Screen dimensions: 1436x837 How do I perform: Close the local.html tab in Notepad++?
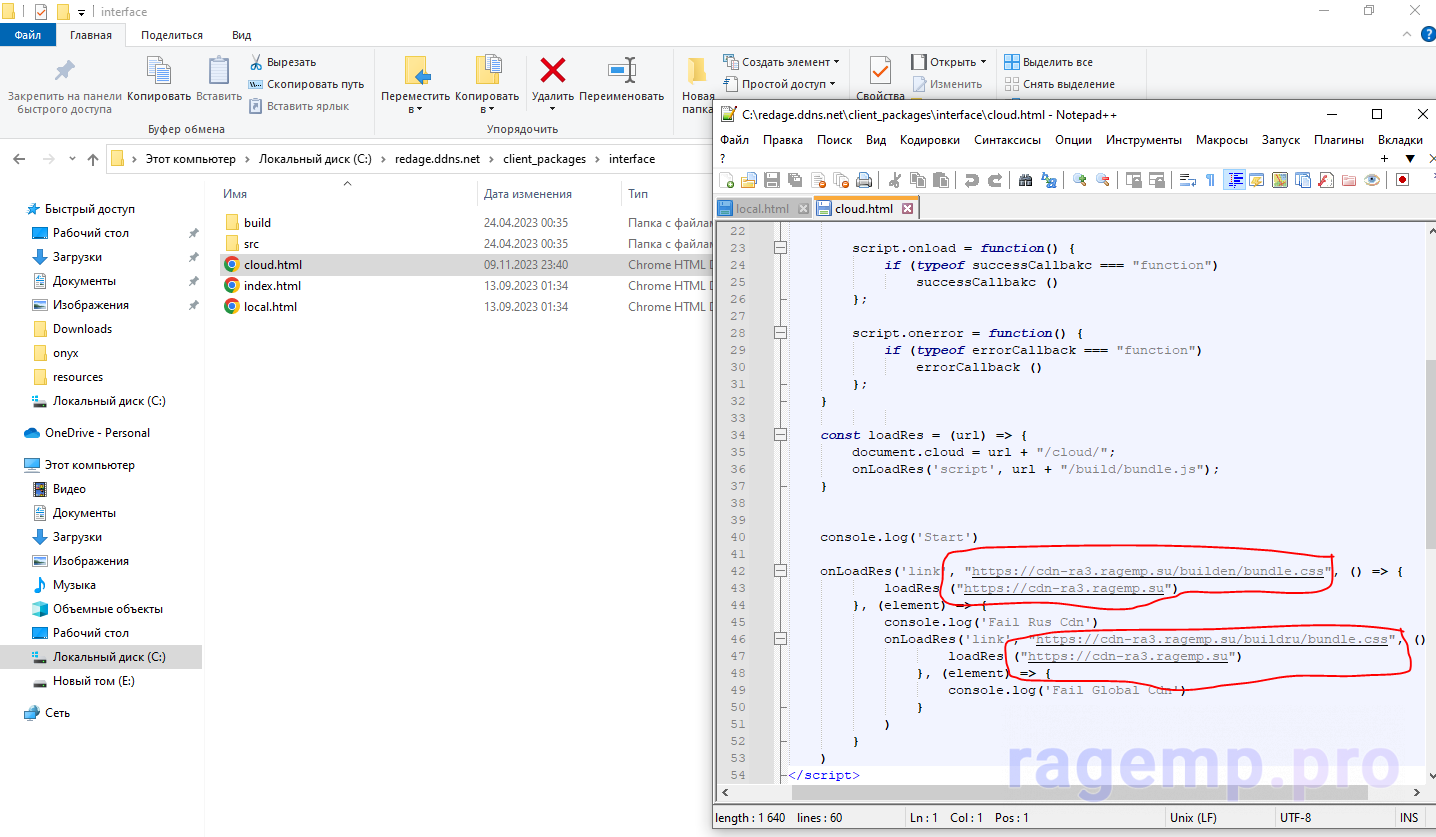(803, 209)
